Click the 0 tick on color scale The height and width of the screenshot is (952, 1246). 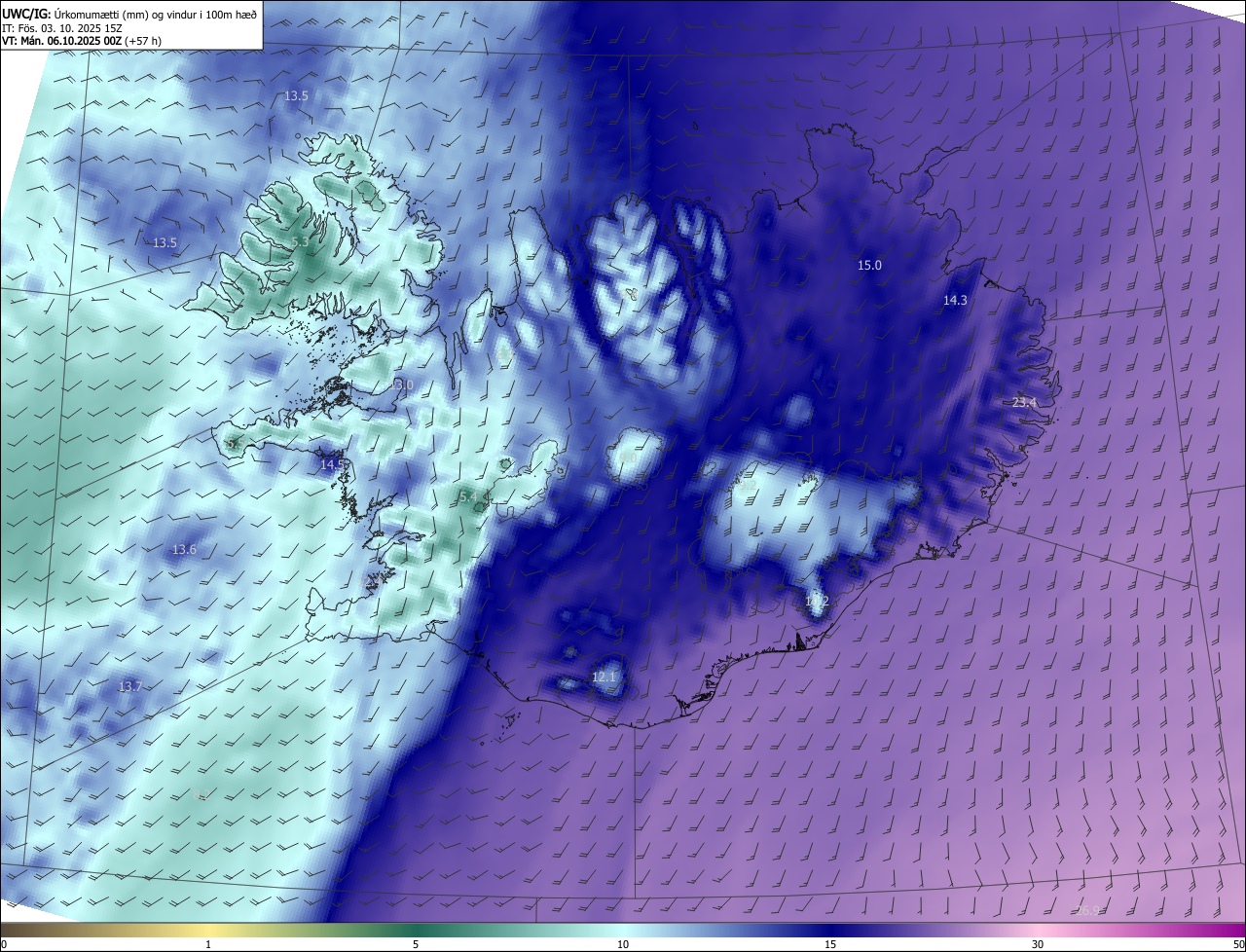pos(4,944)
